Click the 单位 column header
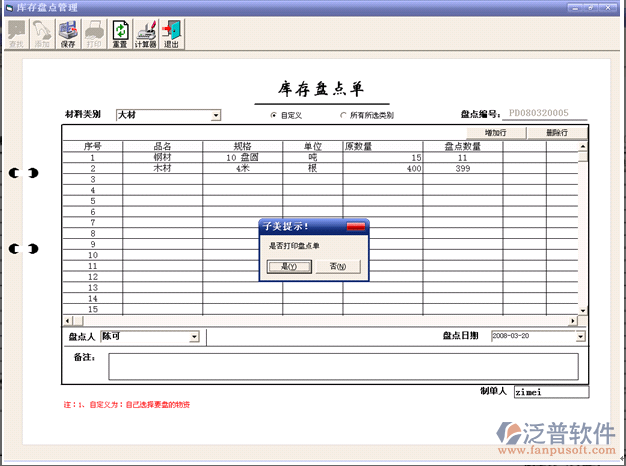626x466 pixels. click(x=313, y=146)
